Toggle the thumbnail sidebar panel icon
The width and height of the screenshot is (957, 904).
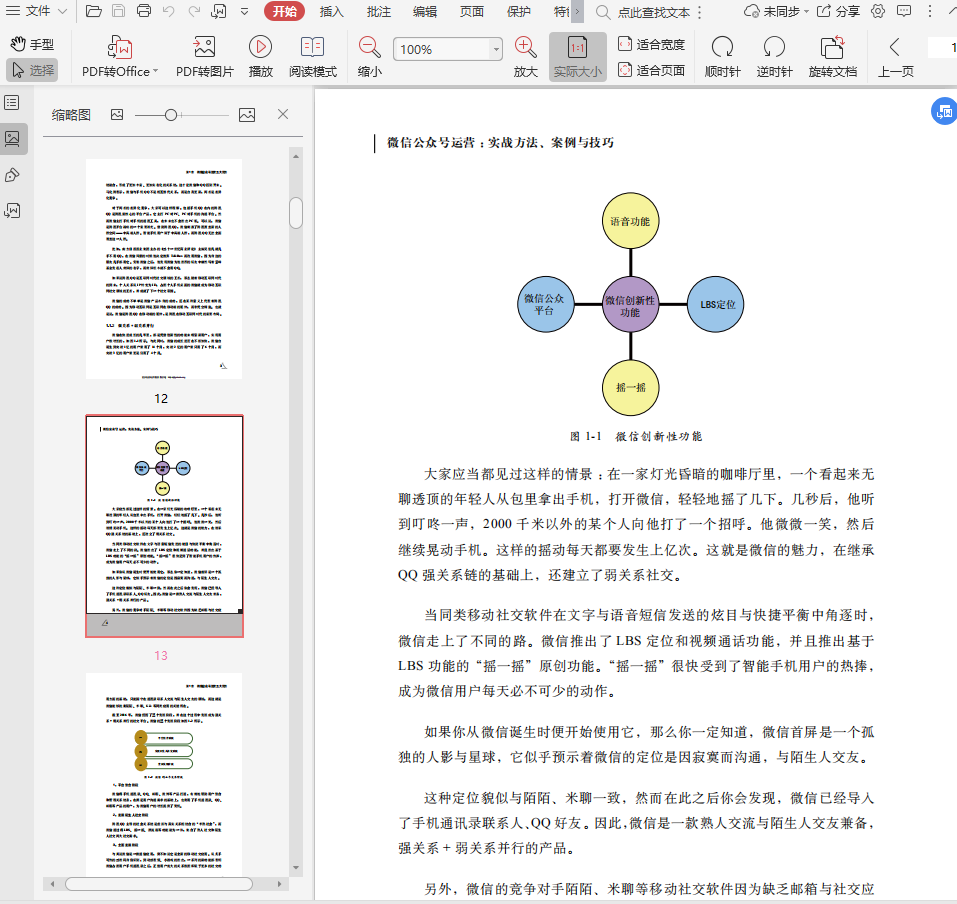click(13, 139)
